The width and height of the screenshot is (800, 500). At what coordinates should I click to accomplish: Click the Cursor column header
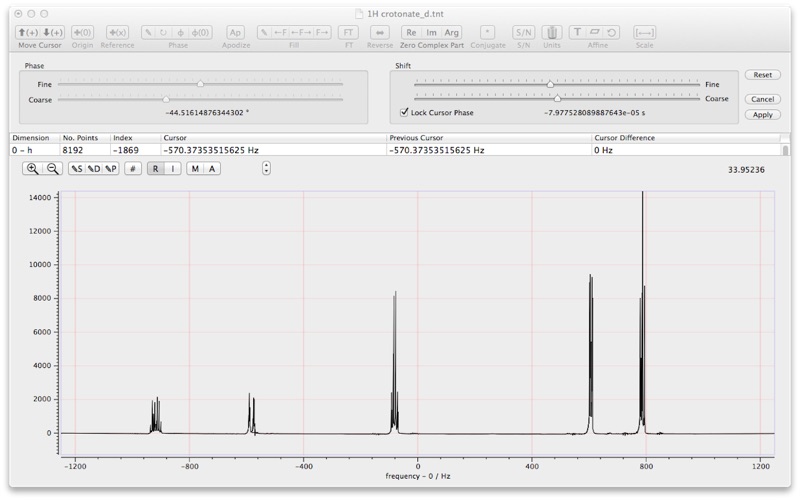coord(274,138)
